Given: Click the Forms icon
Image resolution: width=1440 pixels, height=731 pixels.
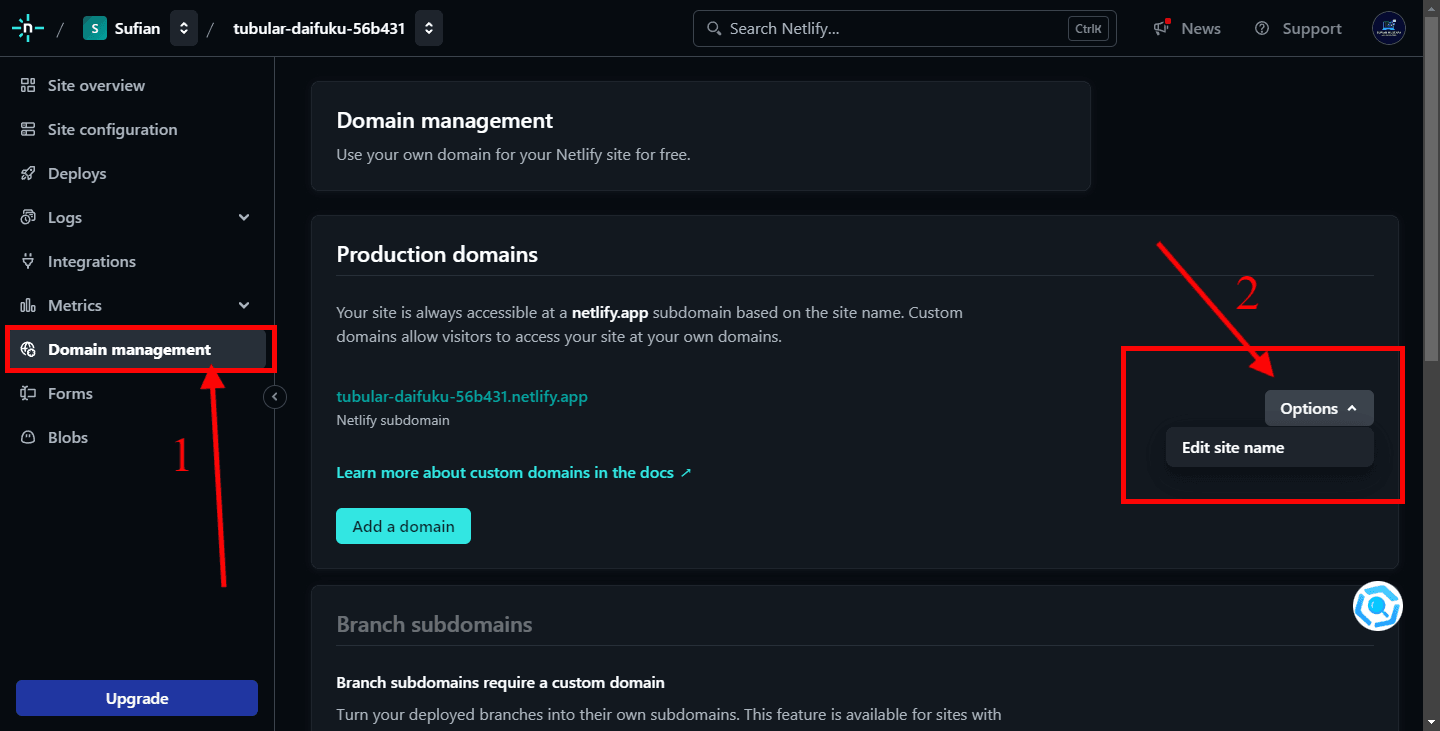Looking at the screenshot, I should [28, 393].
